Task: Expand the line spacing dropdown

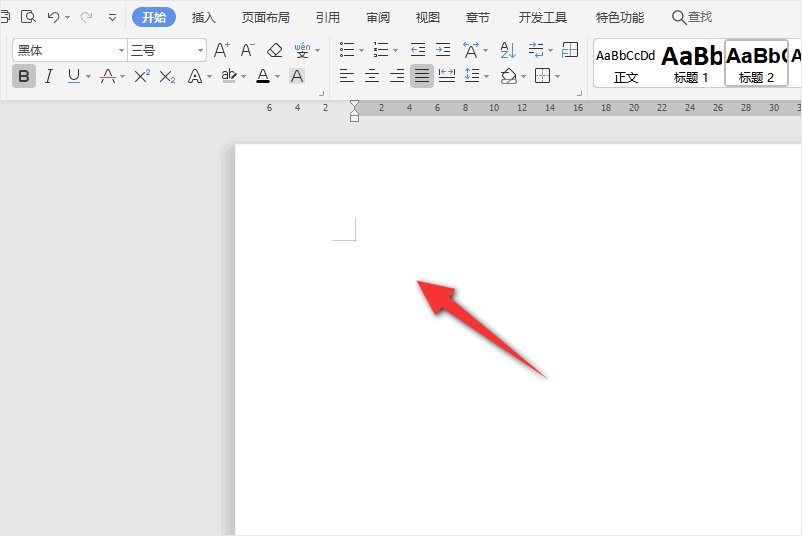Action: tap(486, 76)
